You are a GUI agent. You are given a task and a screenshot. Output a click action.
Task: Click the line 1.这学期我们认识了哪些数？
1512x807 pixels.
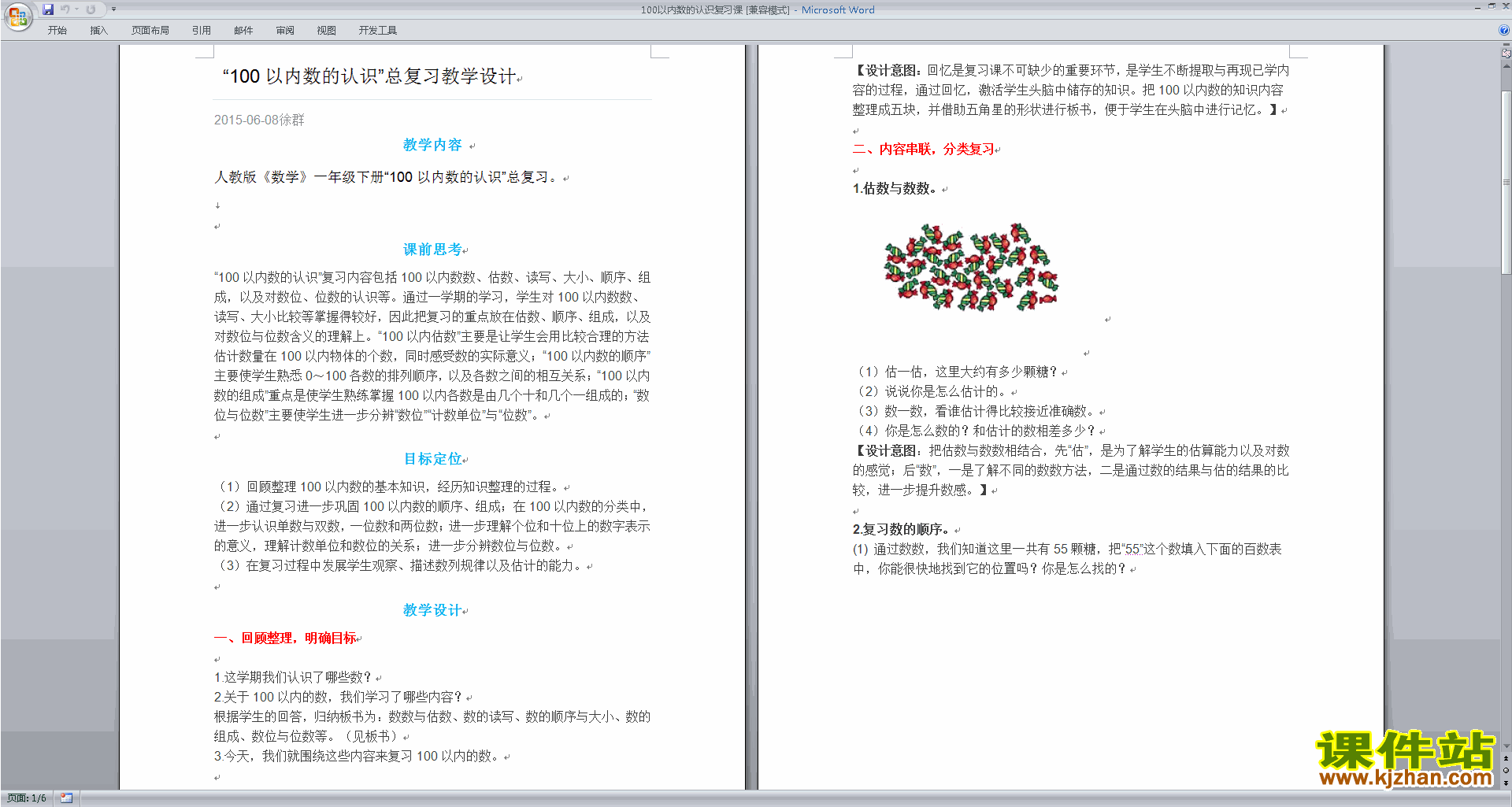click(293, 677)
